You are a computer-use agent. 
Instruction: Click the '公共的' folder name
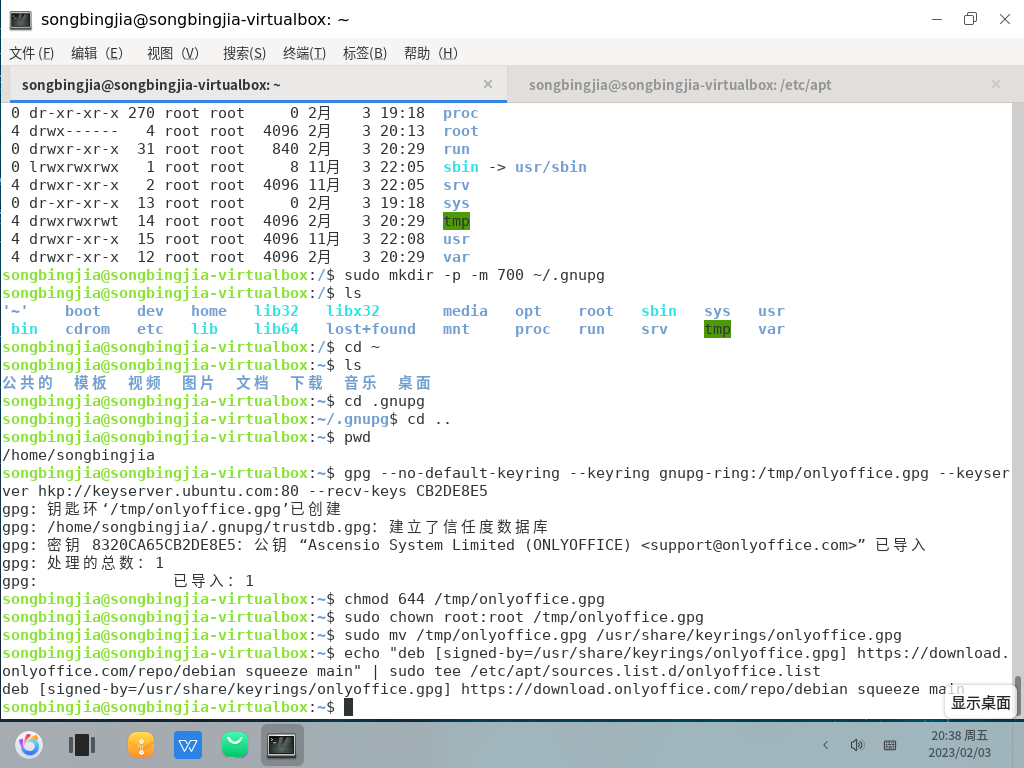[27, 383]
